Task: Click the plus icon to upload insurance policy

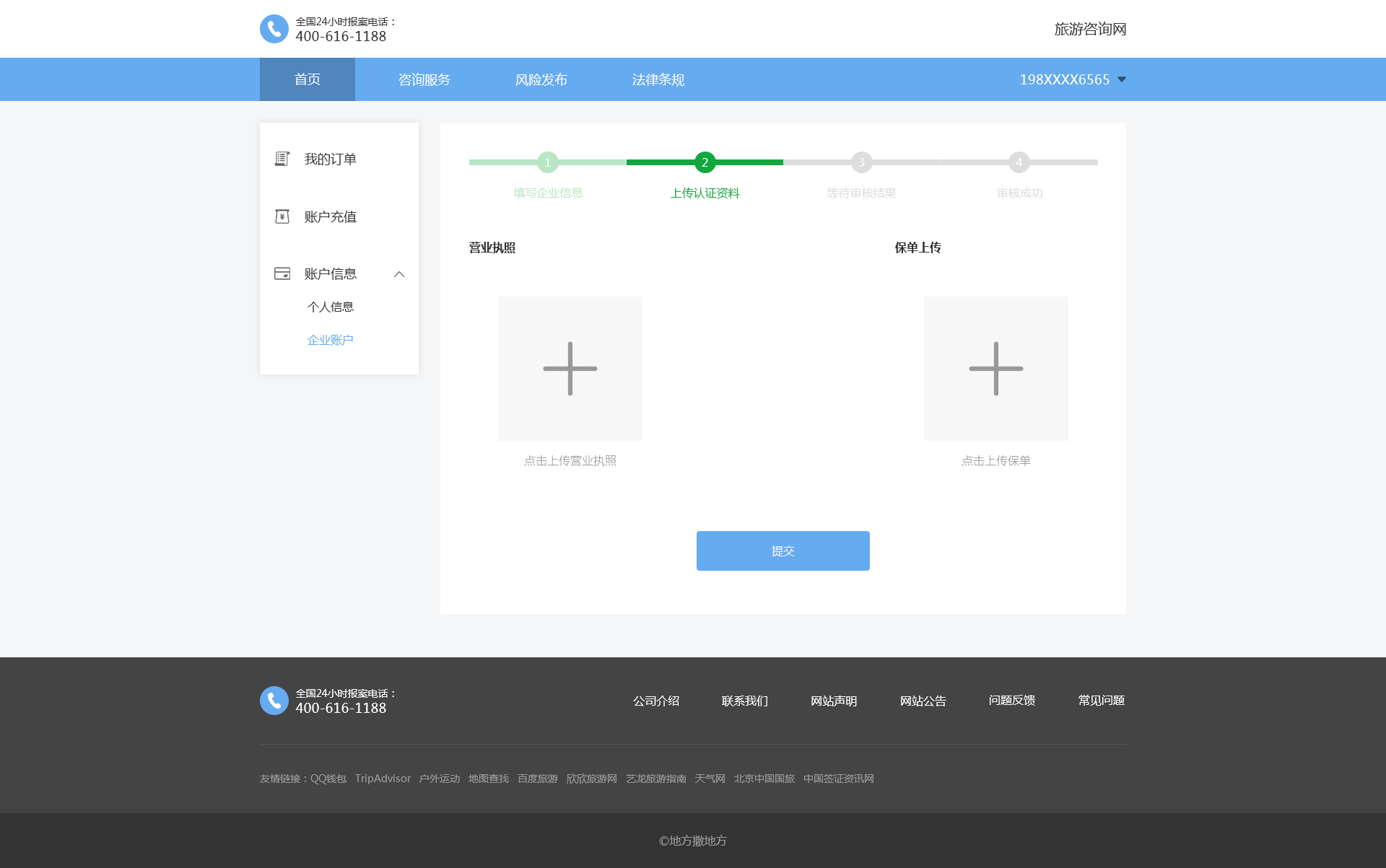Action: (x=995, y=369)
